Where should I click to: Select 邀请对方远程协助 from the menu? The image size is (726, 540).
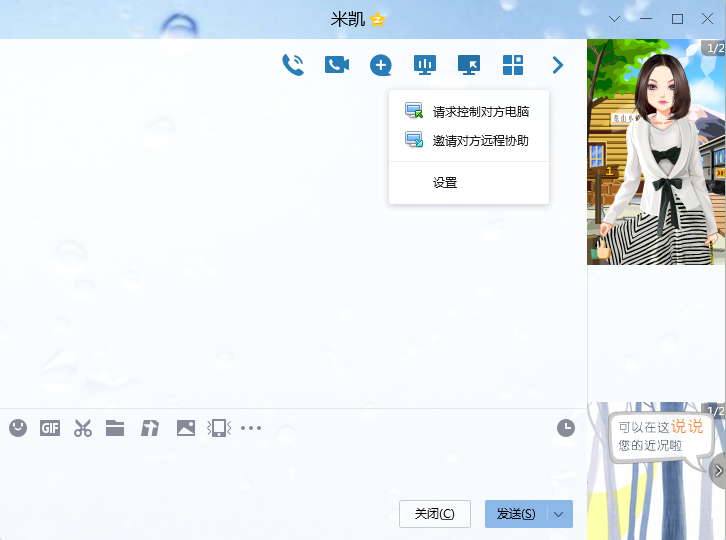(469, 140)
